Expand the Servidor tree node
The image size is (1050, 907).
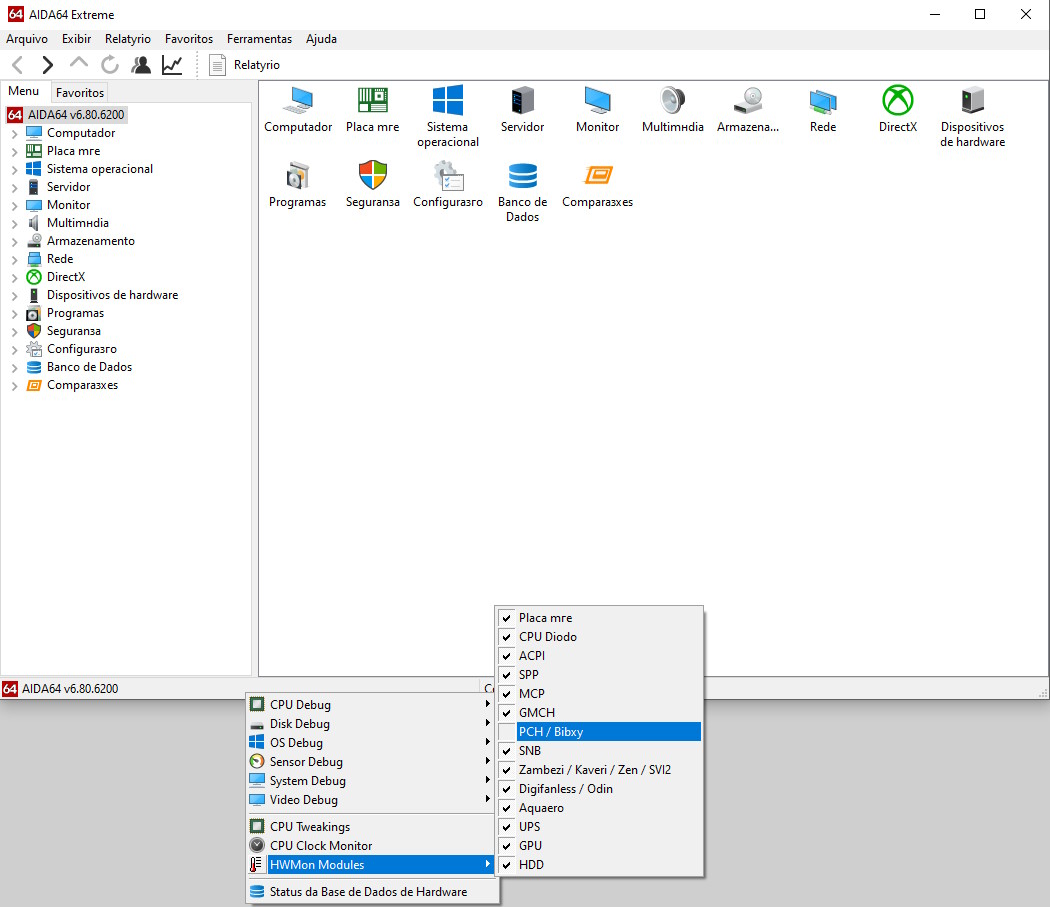14,188
